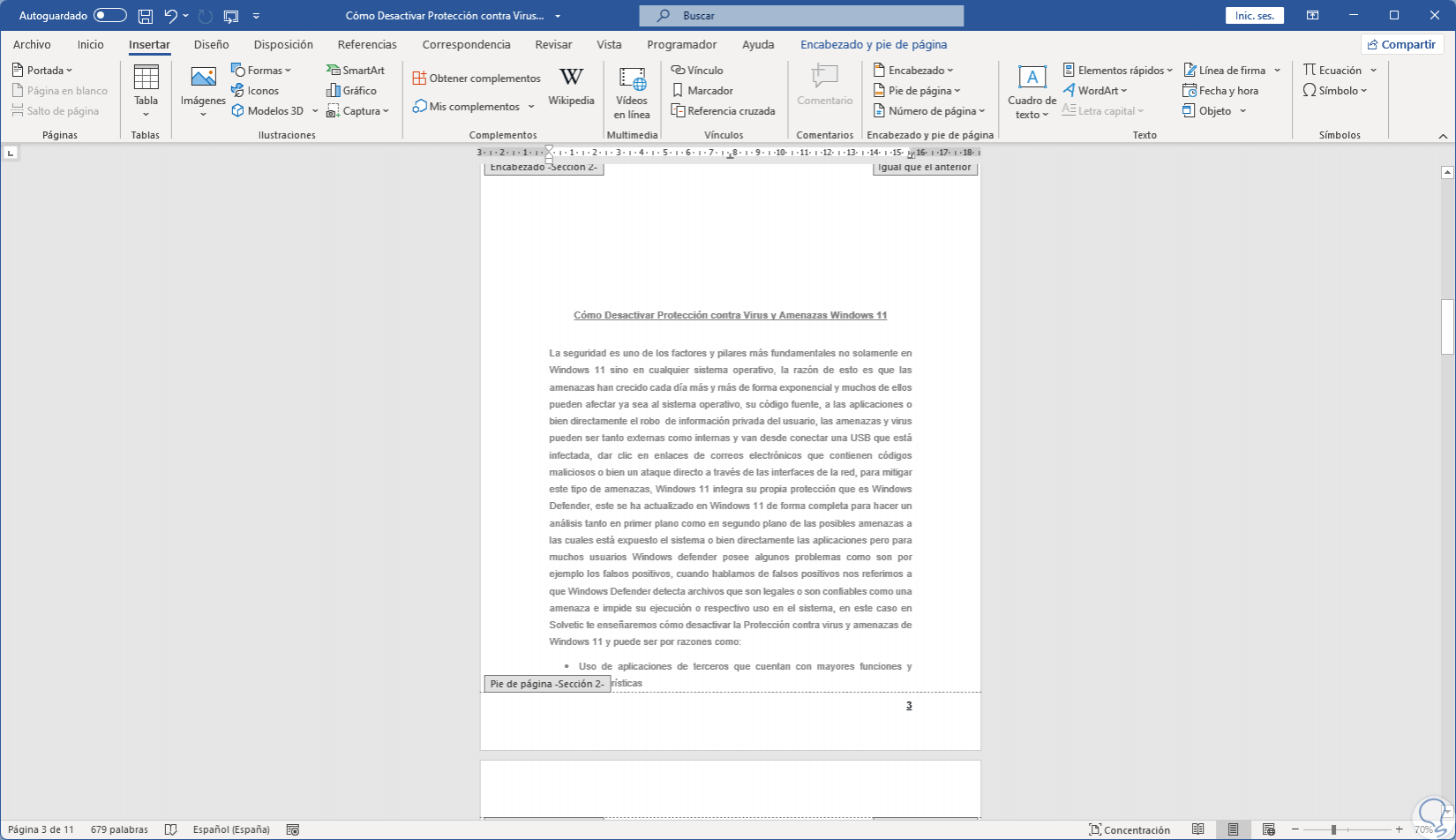Open the Encabezado header dropdown
This screenshot has height=840, width=1456.
pyautogui.click(x=913, y=70)
